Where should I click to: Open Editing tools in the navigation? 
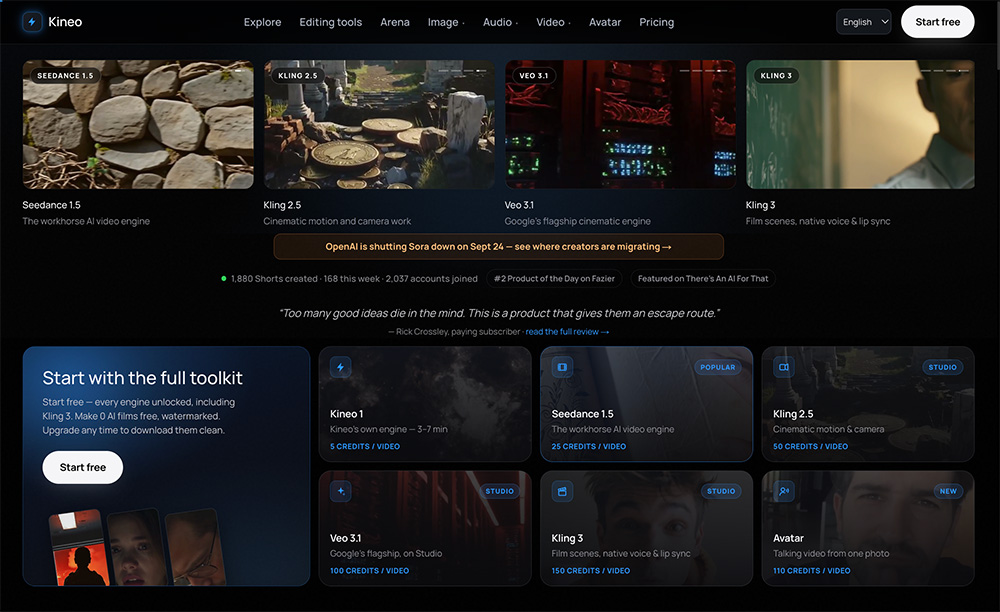point(330,22)
